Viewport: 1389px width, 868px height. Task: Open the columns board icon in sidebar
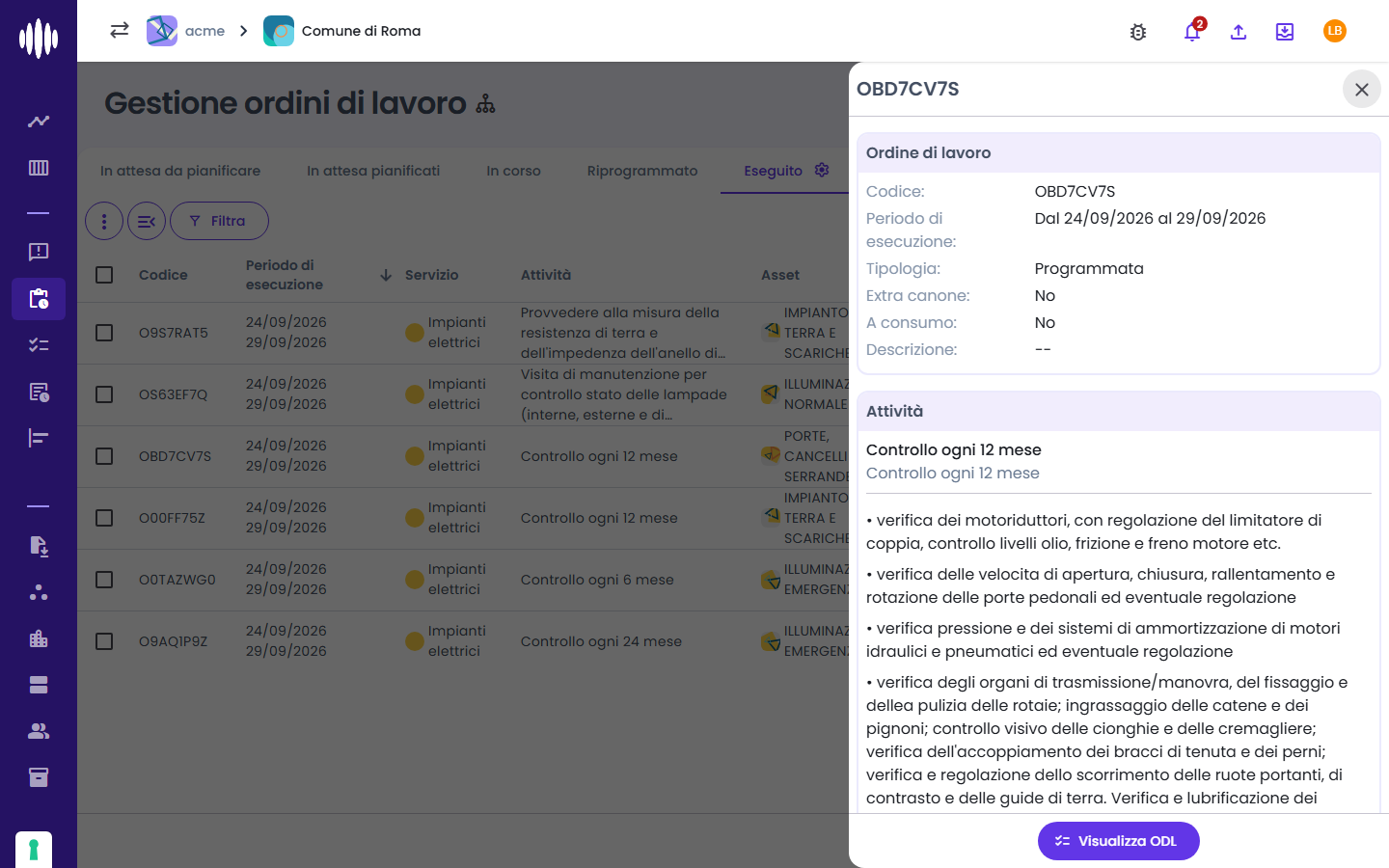(39, 168)
